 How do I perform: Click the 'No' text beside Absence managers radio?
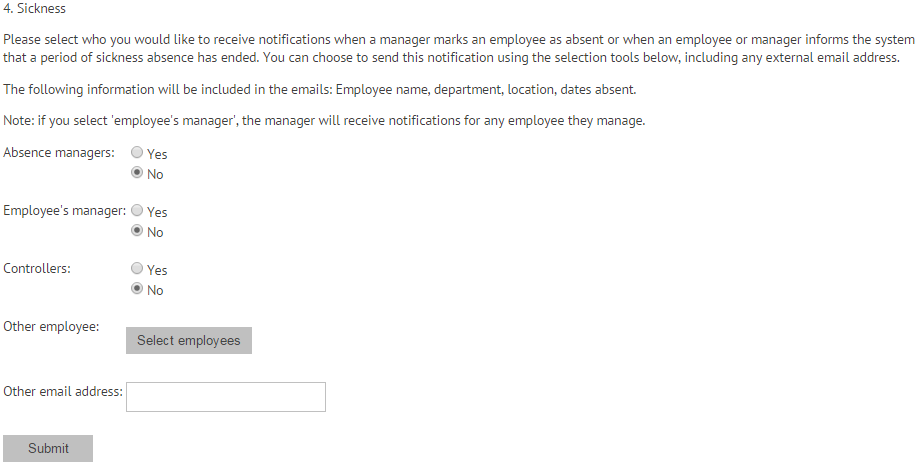(x=155, y=174)
